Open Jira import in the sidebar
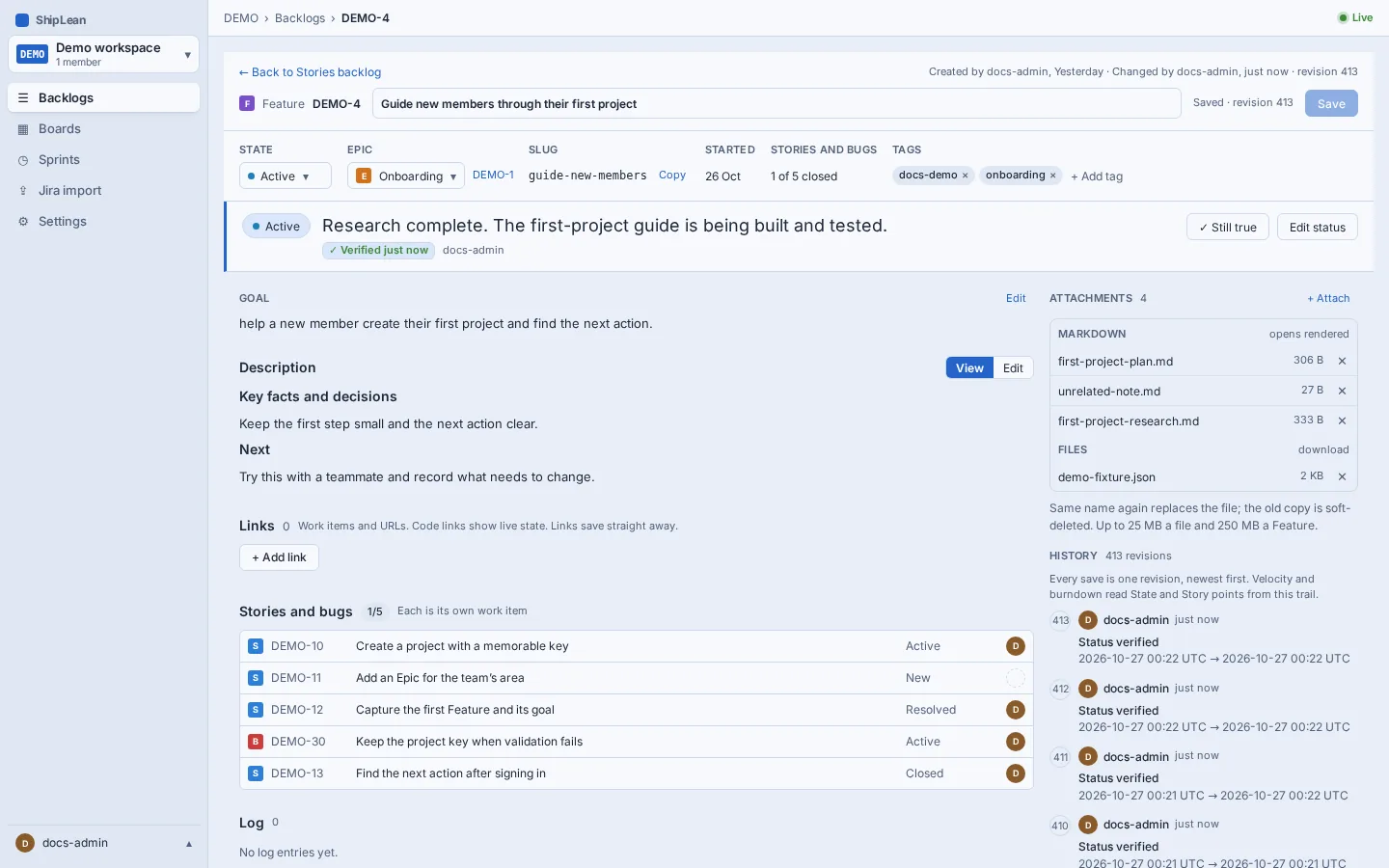The height and width of the screenshot is (868, 1389). (103, 191)
